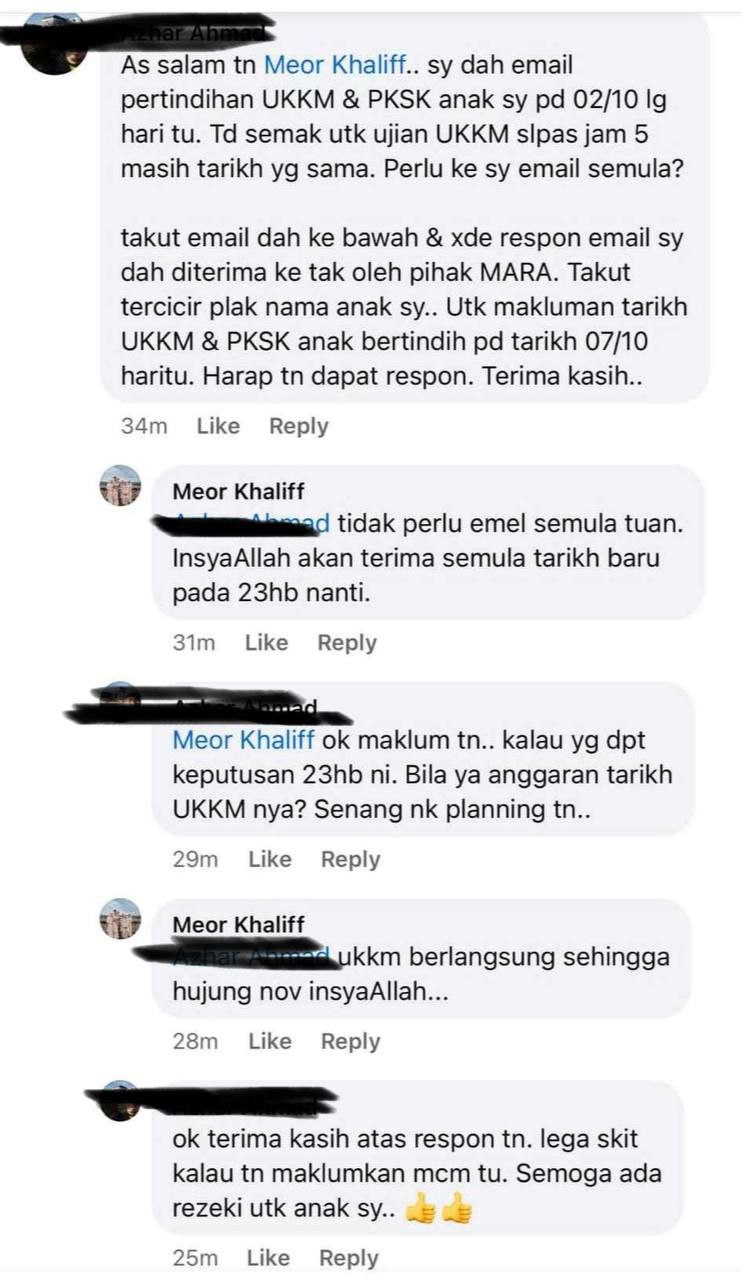Like Meor Khaliff's 31m comment
741x1280 pixels.
[x=266, y=643]
